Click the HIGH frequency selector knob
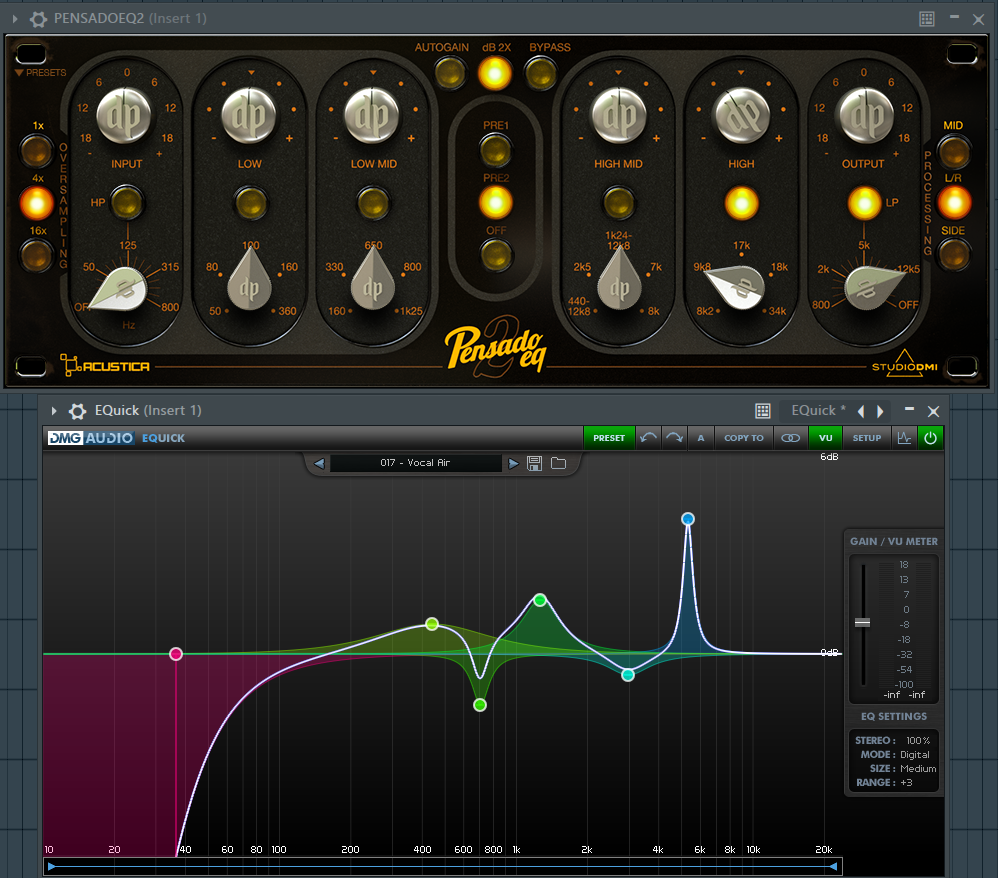Viewport: 998px width, 878px height. pyautogui.click(x=736, y=287)
